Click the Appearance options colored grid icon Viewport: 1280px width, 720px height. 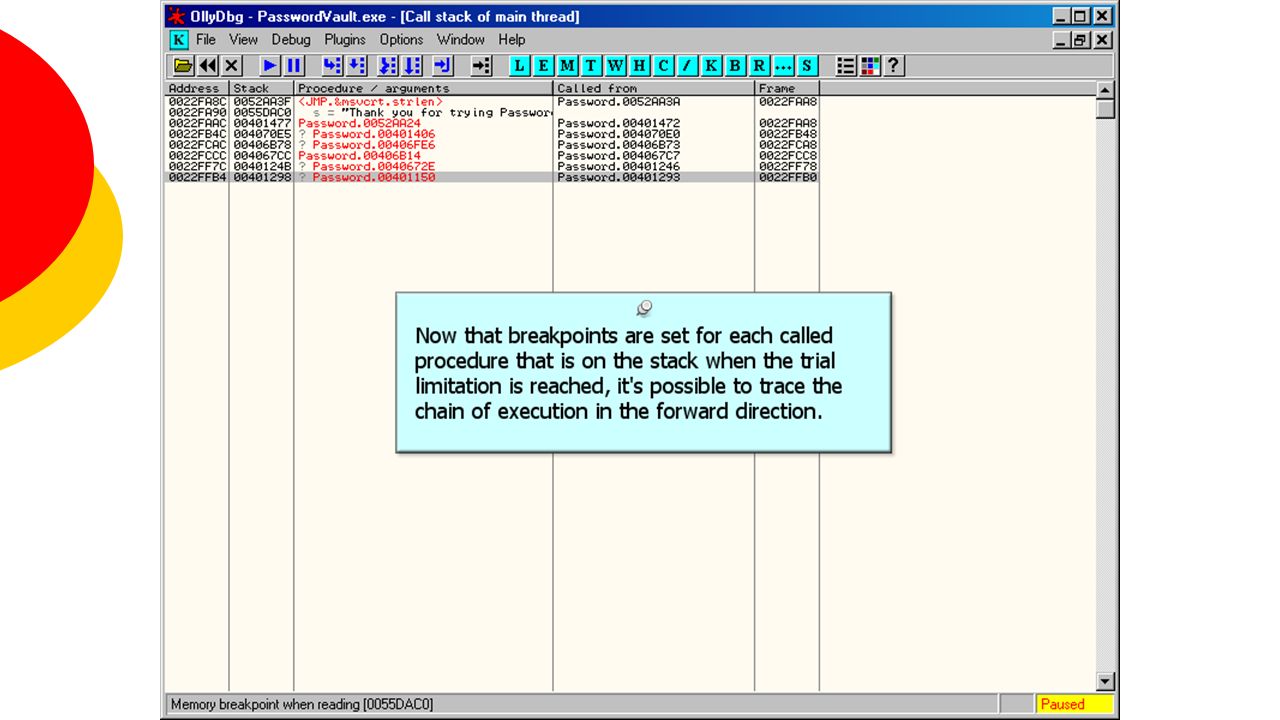point(870,66)
